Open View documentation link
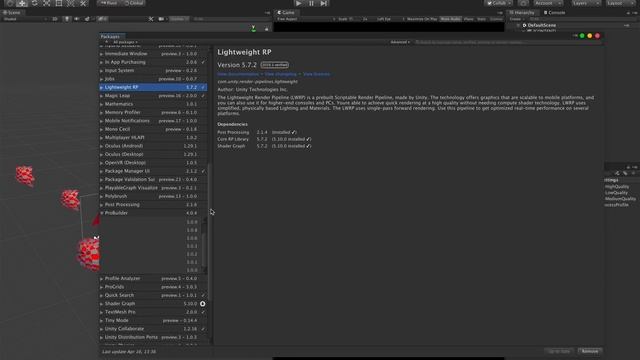This screenshot has height=360, width=640. (238, 74)
